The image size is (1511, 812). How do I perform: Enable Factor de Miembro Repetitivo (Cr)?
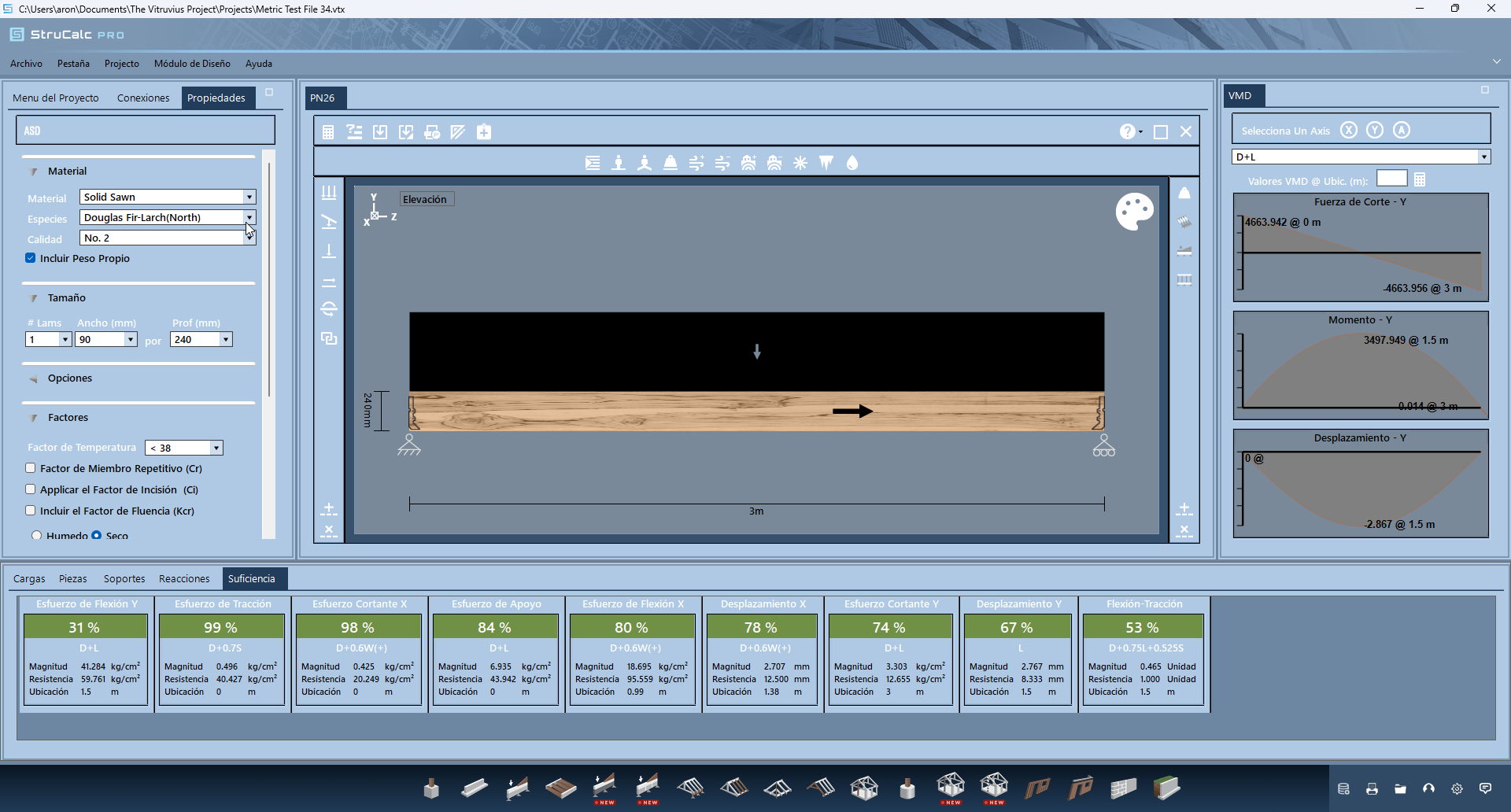[x=31, y=468]
